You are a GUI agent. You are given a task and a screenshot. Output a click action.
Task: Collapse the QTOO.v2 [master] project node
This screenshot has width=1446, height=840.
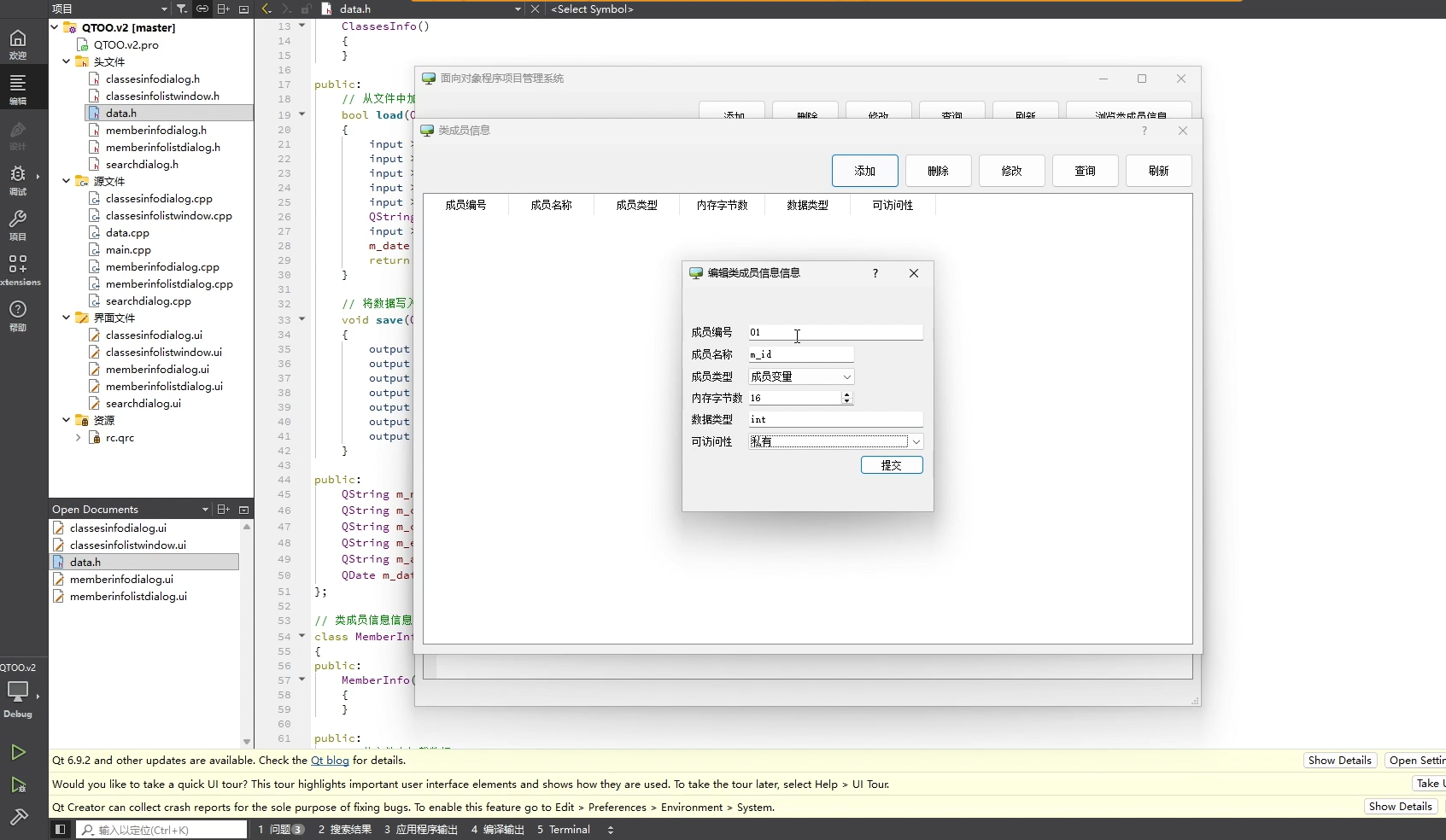[55, 27]
